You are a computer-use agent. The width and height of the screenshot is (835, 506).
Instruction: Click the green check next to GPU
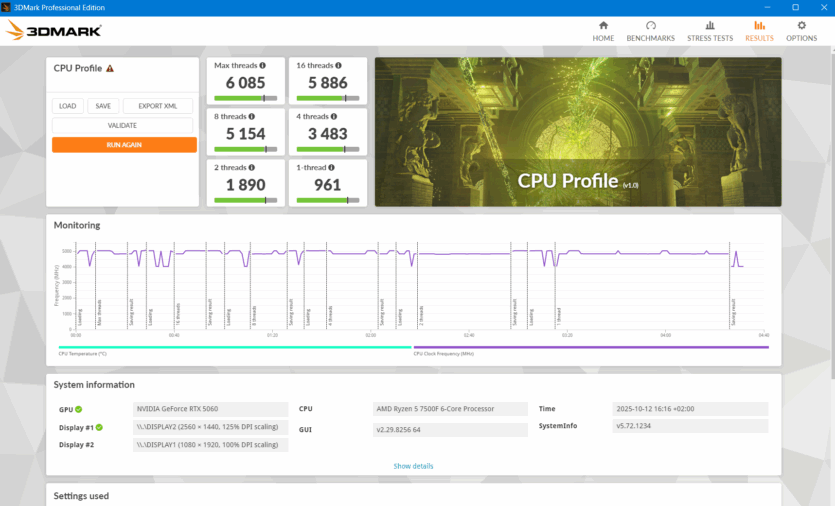[x=78, y=409]
